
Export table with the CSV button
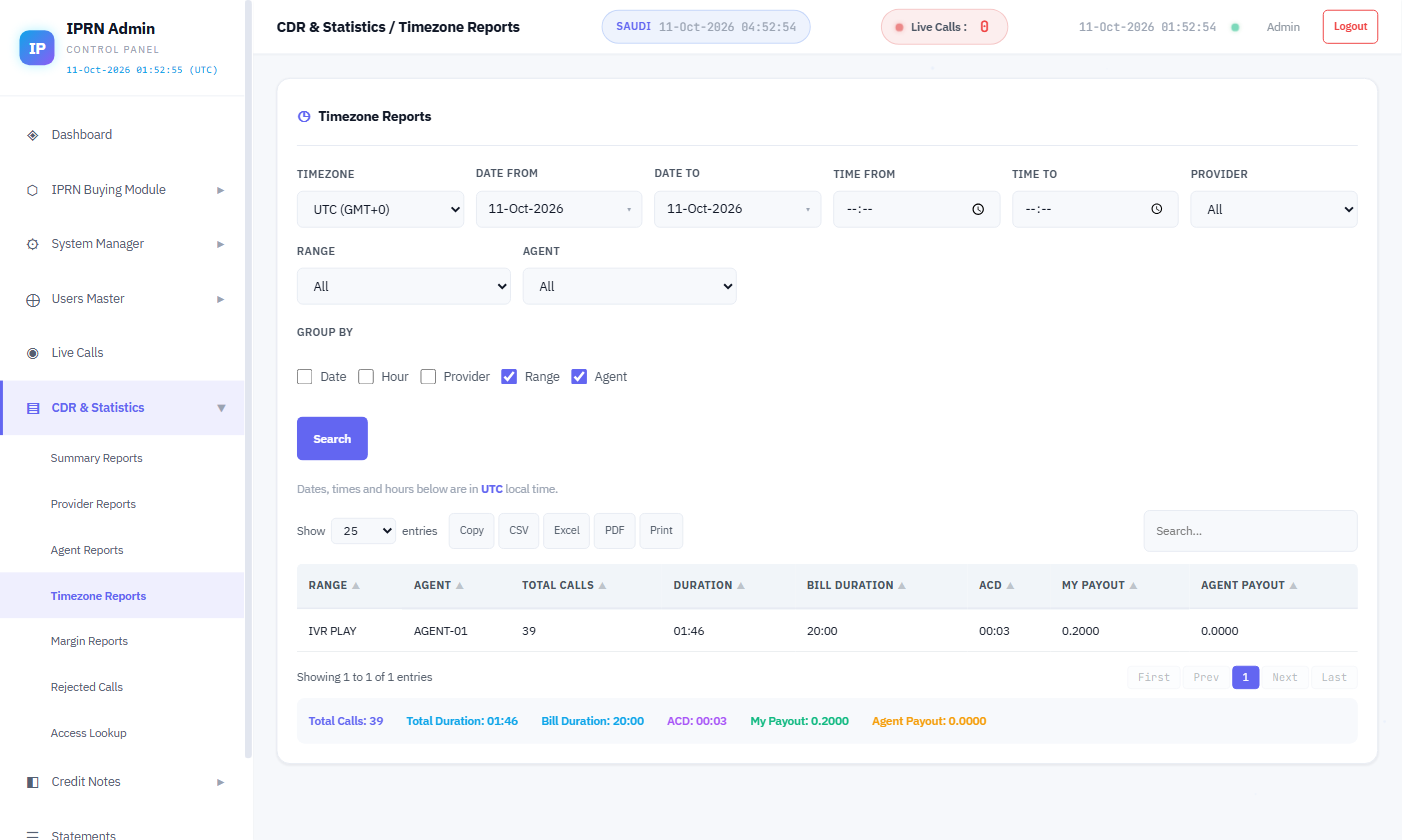pyautogui.click(x=519, y=531)
